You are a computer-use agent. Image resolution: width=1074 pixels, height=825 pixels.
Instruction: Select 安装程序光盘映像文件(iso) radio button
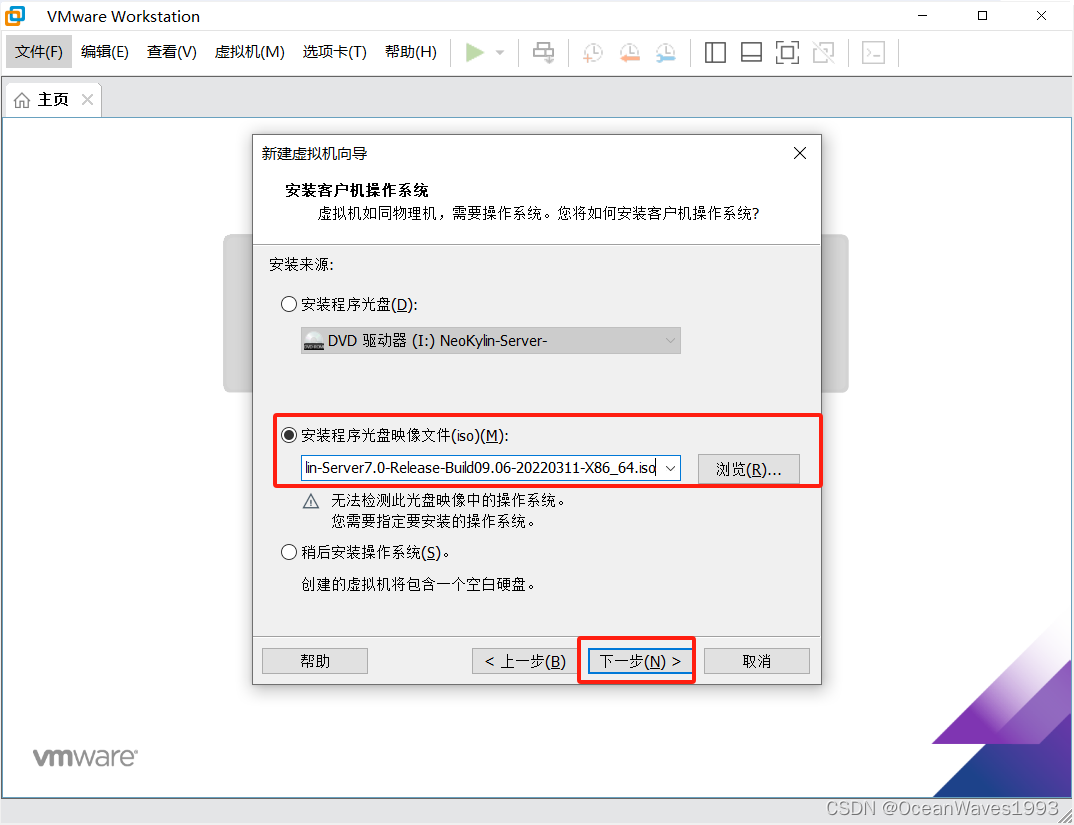[289, 435]
